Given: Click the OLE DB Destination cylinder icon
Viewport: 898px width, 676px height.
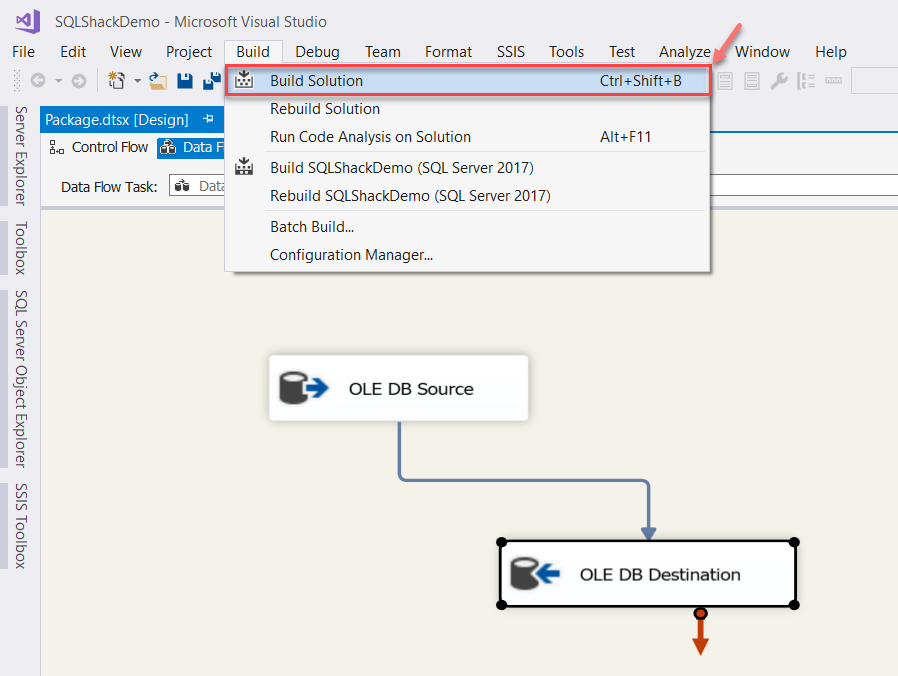Looking at the screenshot, I should click(534, 573).
